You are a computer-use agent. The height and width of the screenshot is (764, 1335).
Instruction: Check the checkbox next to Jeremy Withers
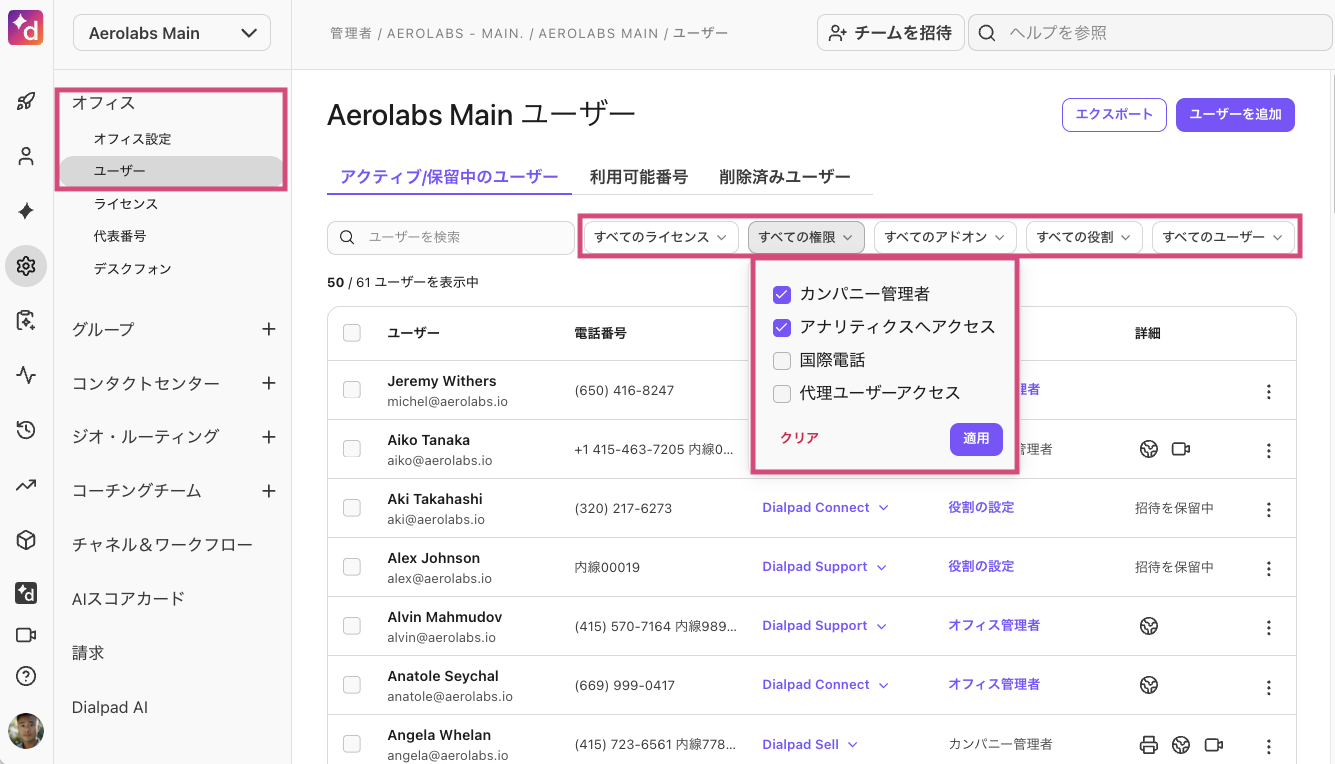click(x=351, y=390)
